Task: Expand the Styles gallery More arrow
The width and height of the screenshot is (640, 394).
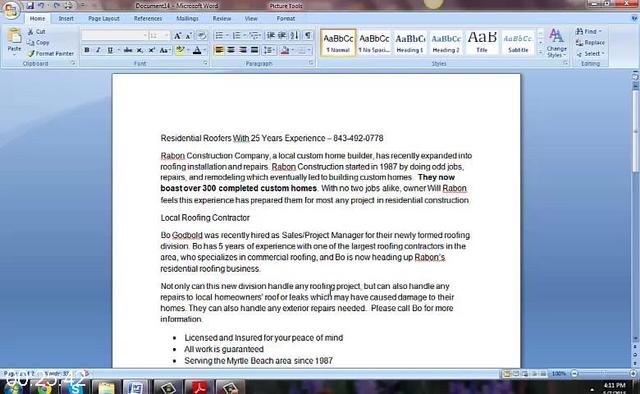Action: point(541,53)
